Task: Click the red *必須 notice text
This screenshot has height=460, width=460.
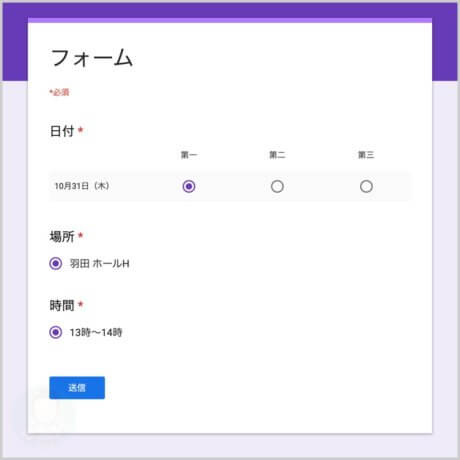Action: coord(59,92)
